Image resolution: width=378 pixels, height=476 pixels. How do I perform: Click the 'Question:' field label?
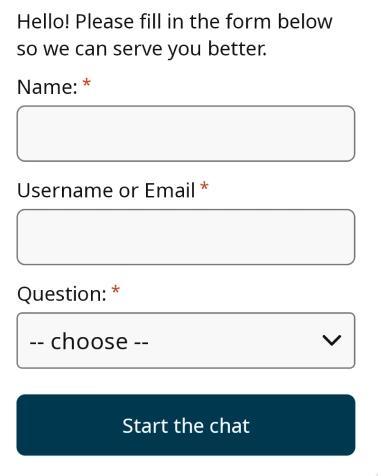62,295
